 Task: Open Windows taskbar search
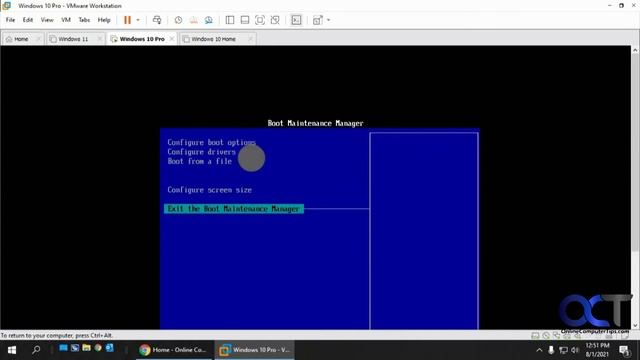36,350
